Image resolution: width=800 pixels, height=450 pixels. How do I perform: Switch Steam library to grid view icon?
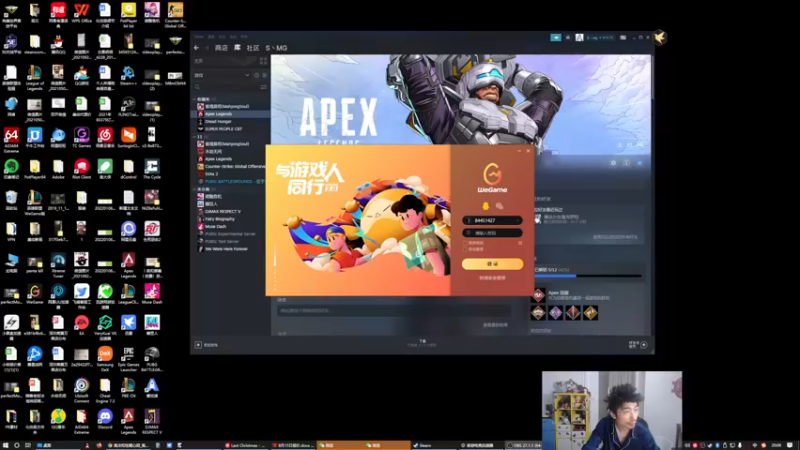pyautogui.click(x=263, y=61)
